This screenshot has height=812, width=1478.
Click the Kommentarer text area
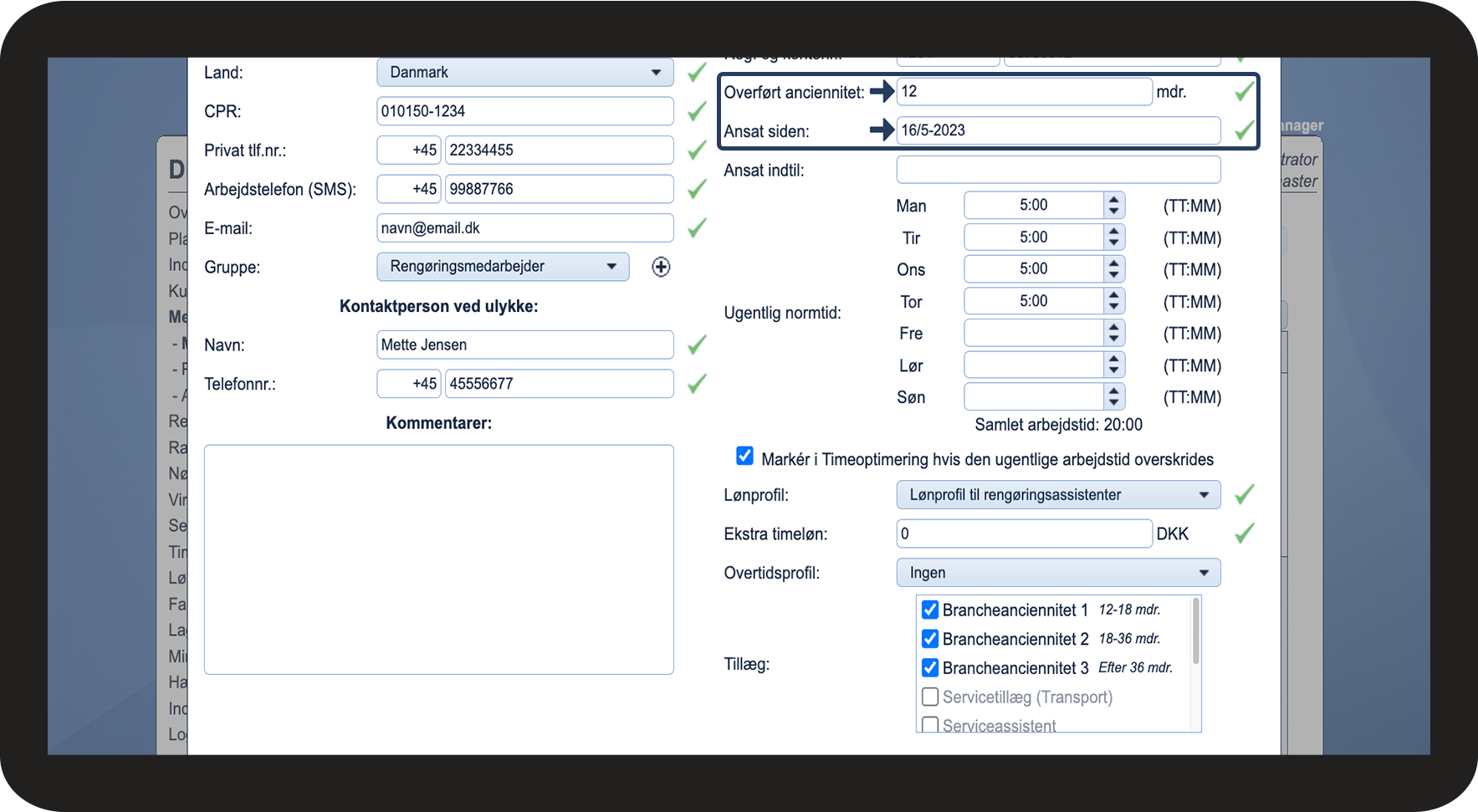[438, 559]
